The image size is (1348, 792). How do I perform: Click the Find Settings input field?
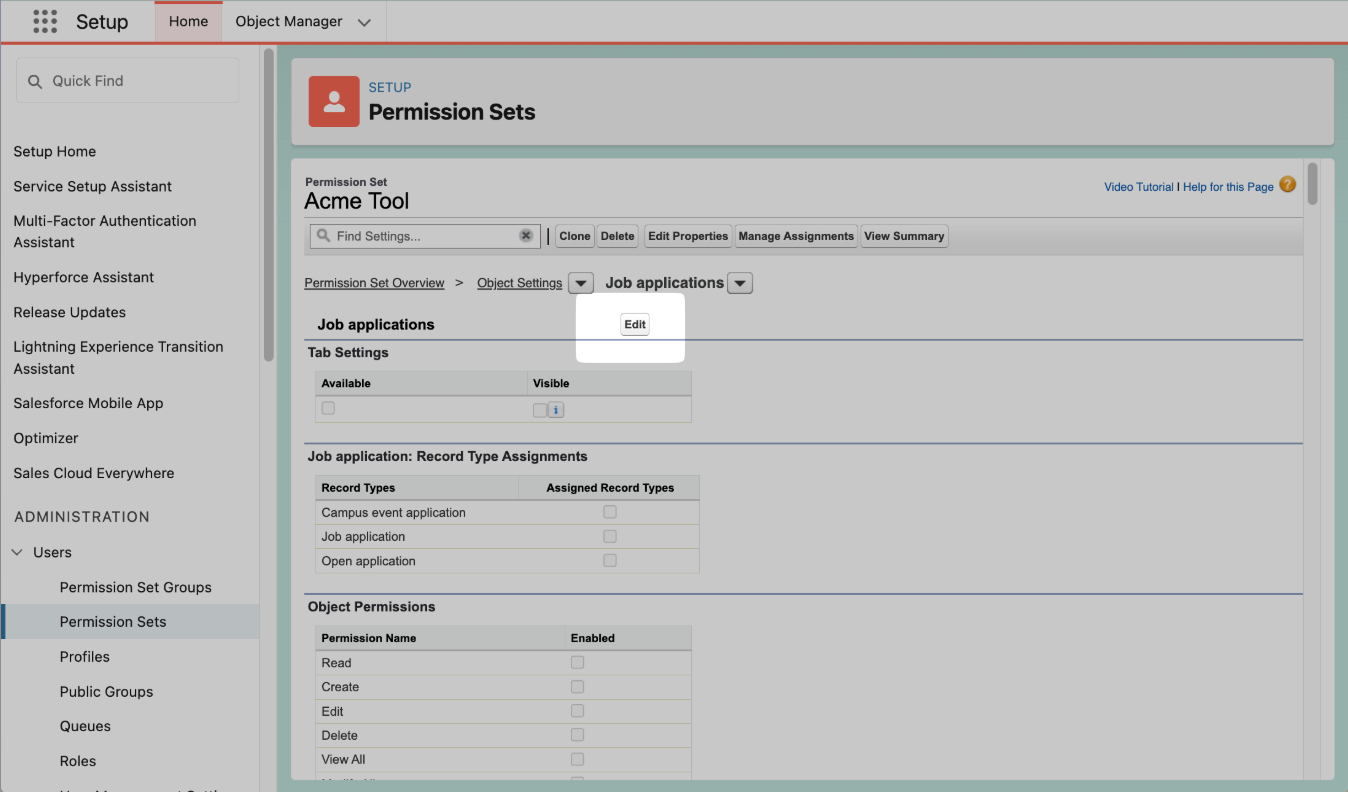point(425,236)
